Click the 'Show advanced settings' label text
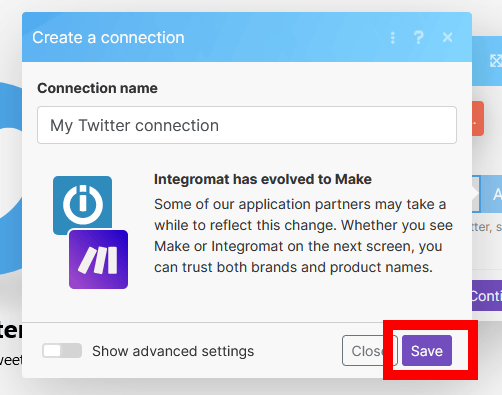The height and width of the screenshot is (395, 502). 173,351
